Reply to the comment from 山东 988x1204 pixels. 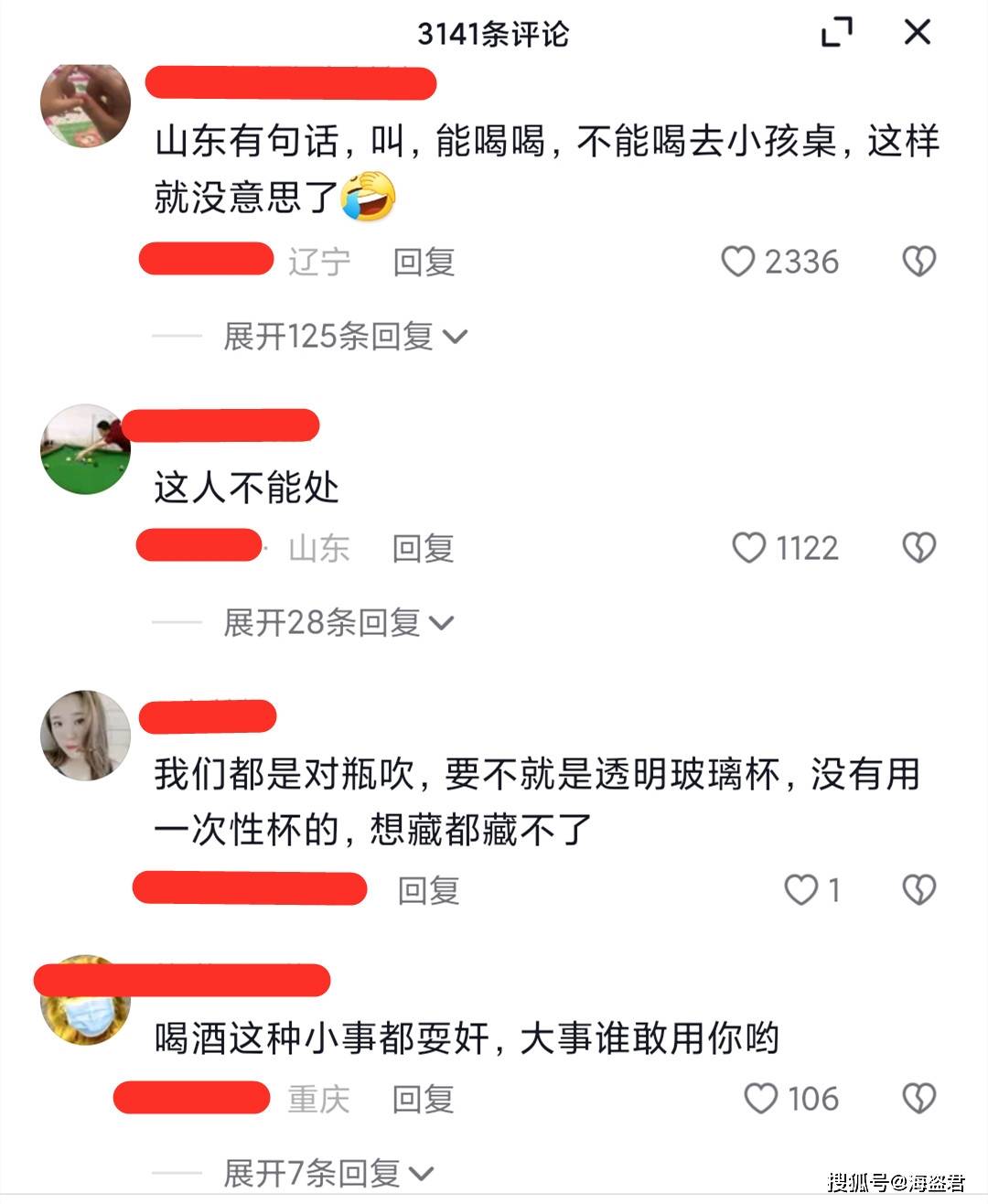click(424, 548)
